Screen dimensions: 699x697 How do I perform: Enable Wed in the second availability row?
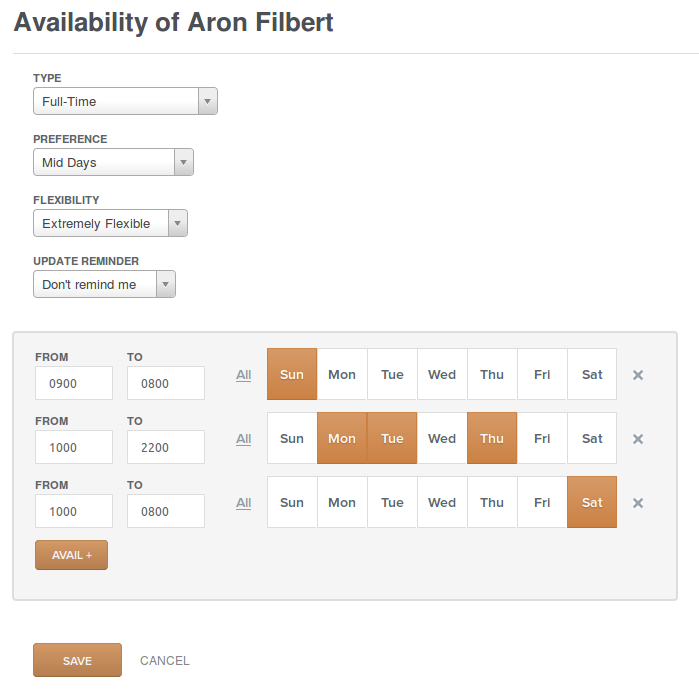442,438
